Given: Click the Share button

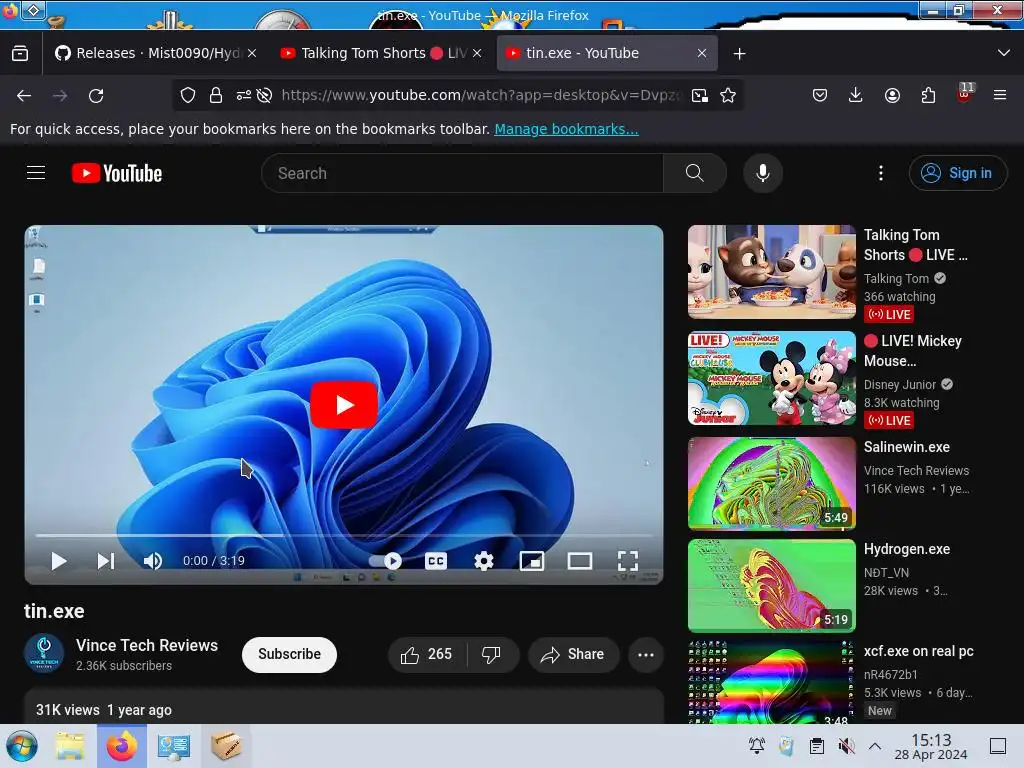Looking at the screenshot, I should (573, 654).
